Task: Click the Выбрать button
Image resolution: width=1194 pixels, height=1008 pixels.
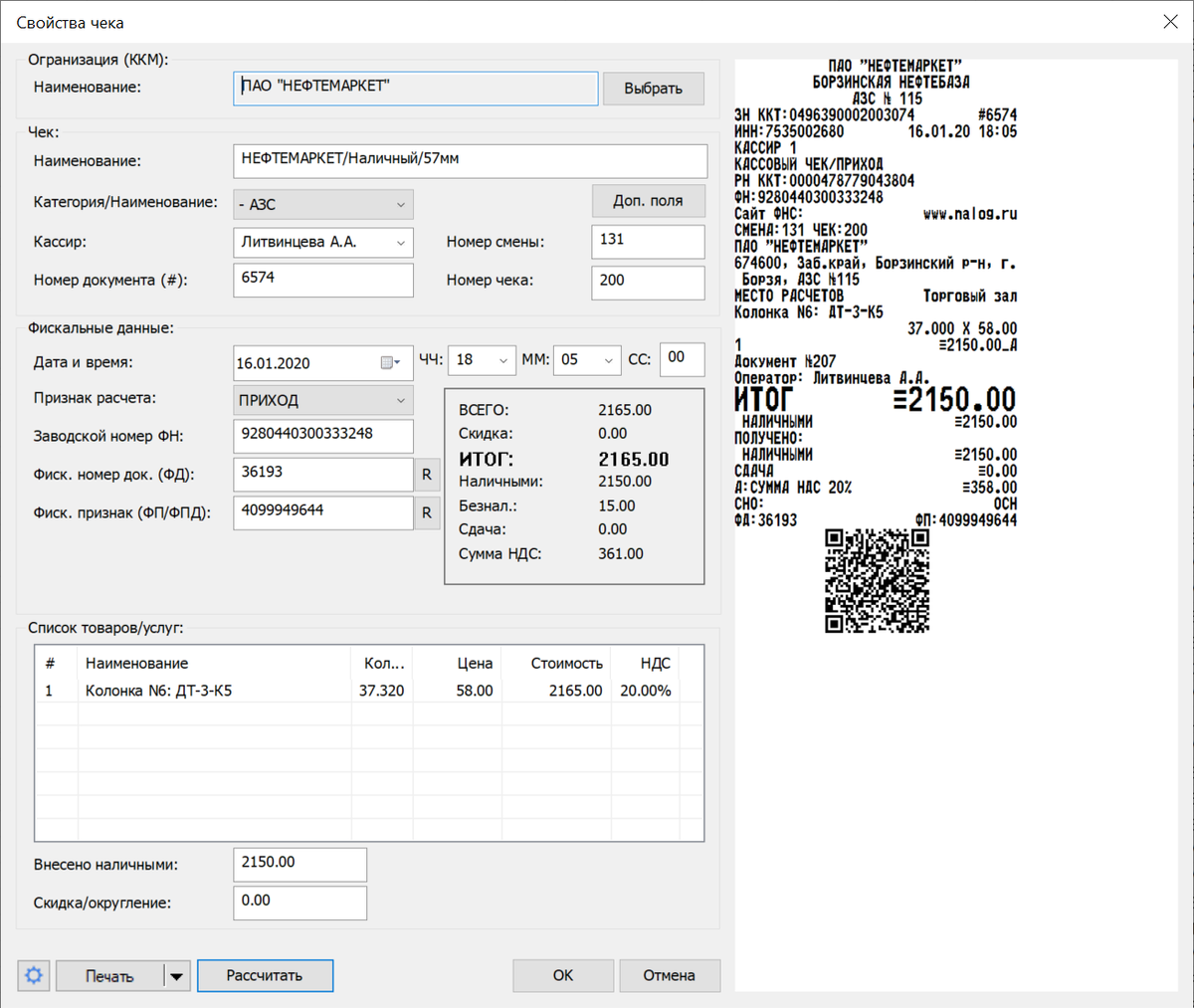Action: [x=654, y=89]
